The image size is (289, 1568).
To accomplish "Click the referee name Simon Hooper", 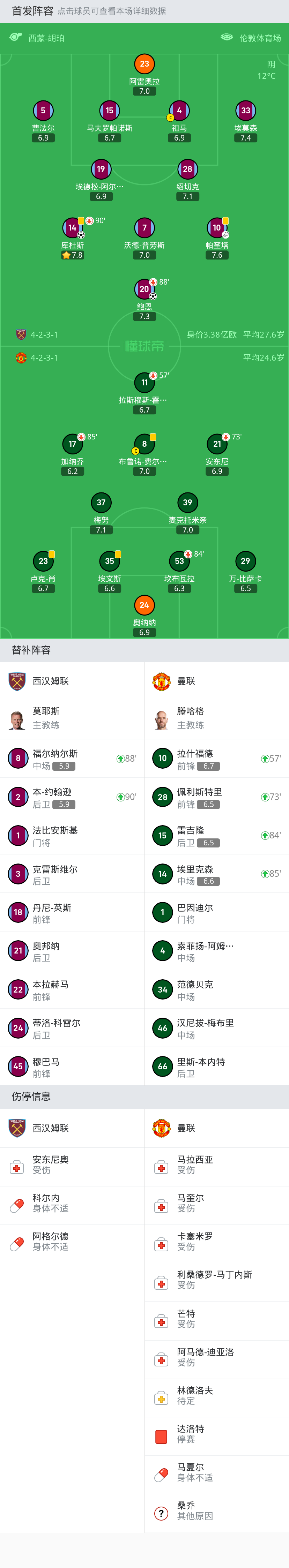I will pyautogui.click(x=46, y=38).
